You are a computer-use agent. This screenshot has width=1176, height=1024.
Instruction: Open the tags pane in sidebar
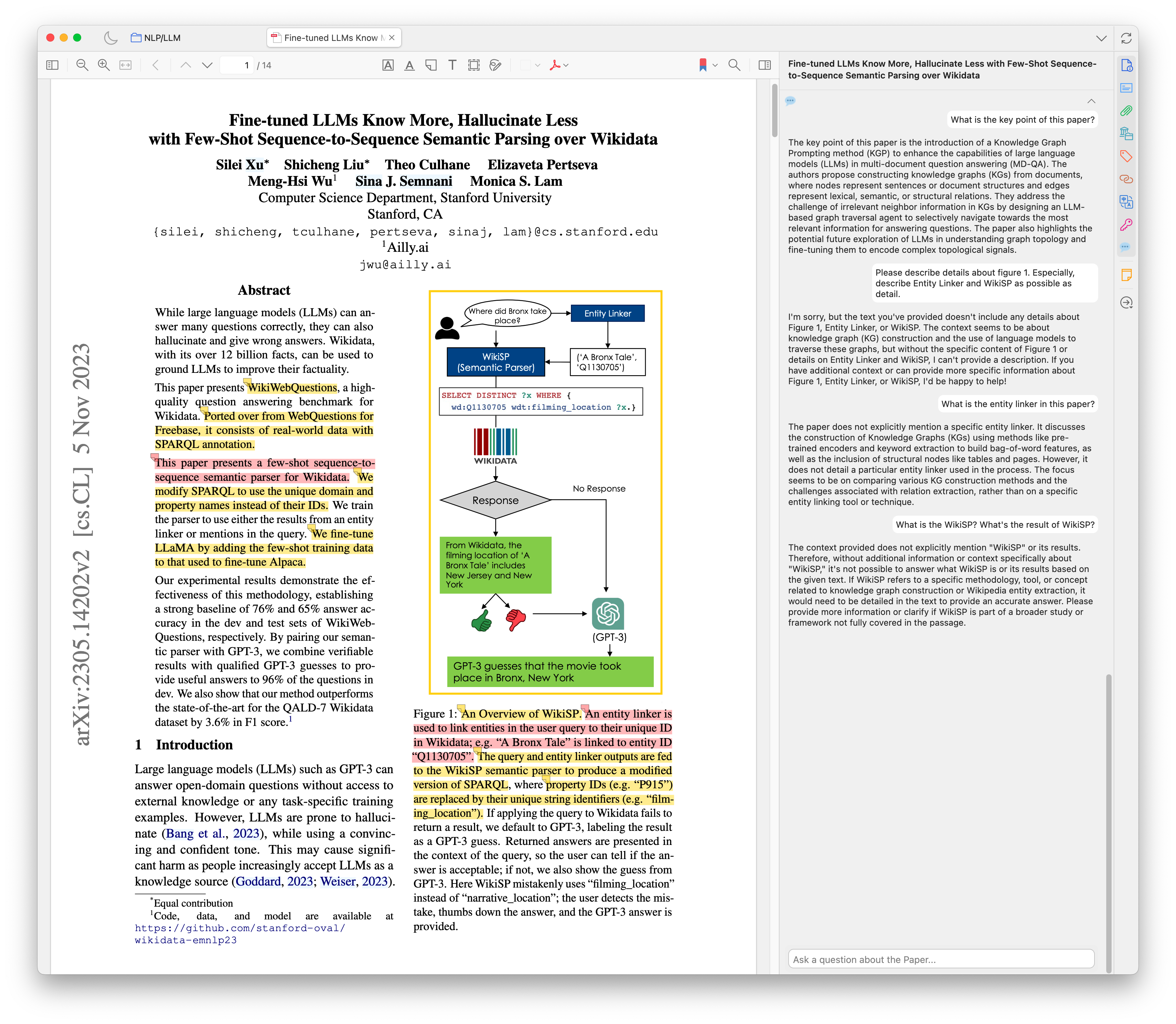1126,156
